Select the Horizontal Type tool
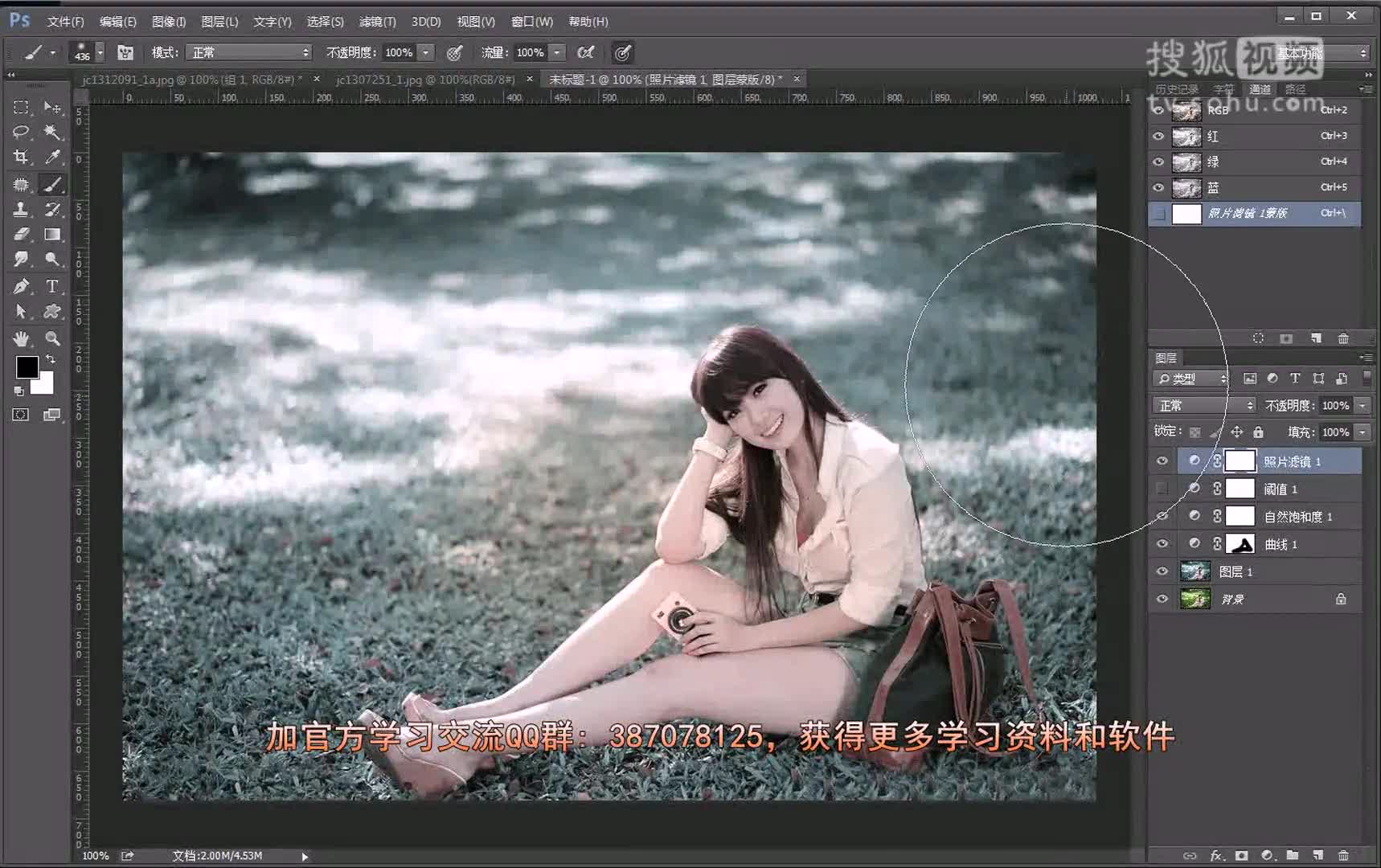The height and width of the screenshot is (868, 1381). (x=52, y=286)
